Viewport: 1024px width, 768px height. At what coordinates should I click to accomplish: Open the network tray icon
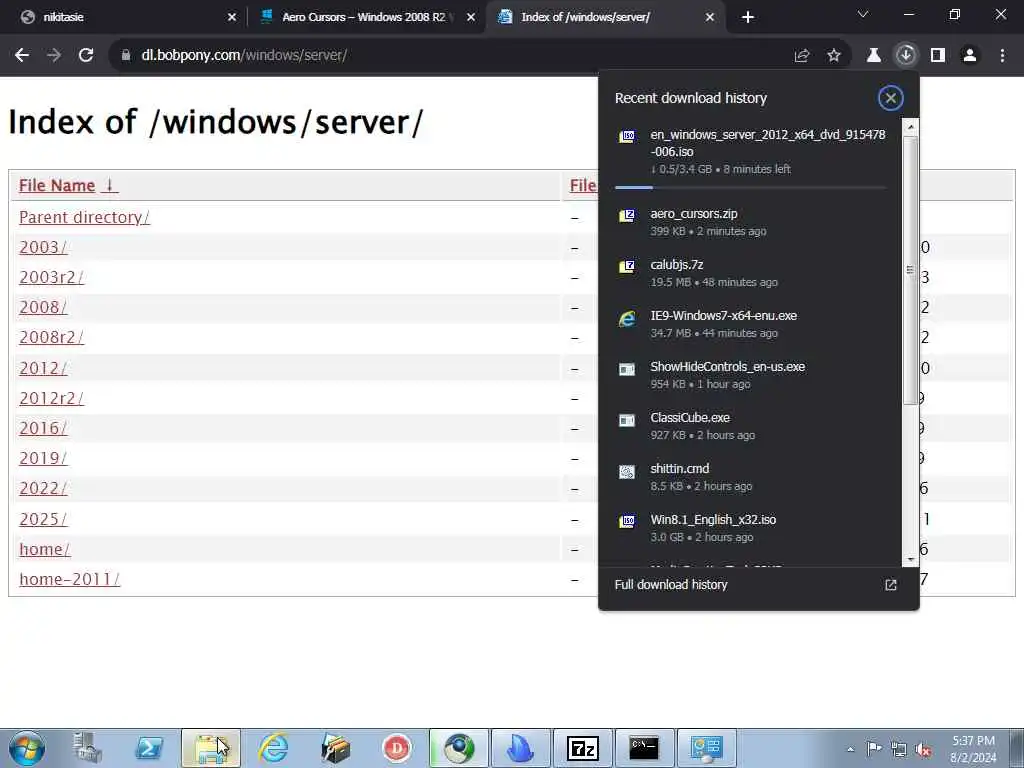pos(899,750)
